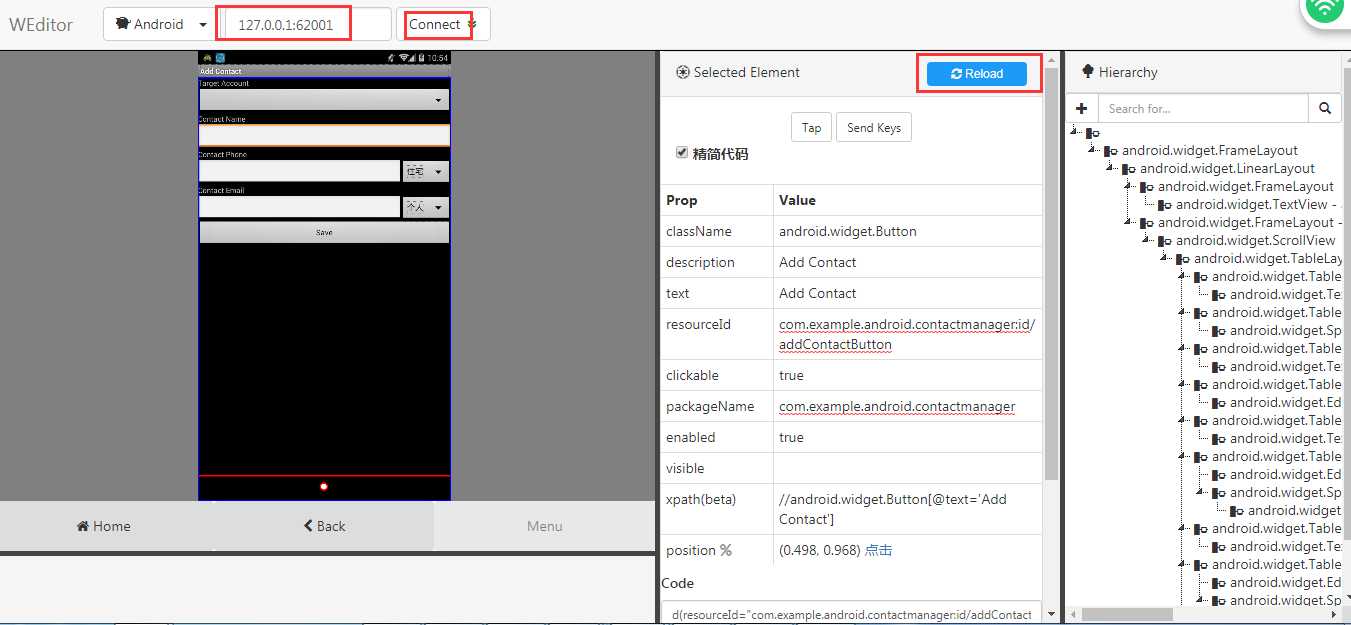Click the android.widget.Button className value
Screen dimensions: 1351x625
(x=848, y=231)
